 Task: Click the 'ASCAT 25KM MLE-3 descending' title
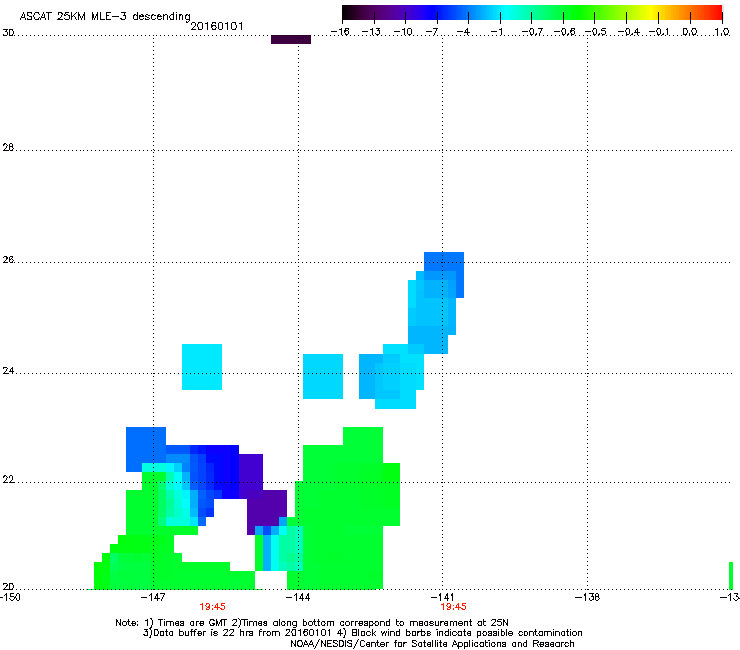coord(105,16)
